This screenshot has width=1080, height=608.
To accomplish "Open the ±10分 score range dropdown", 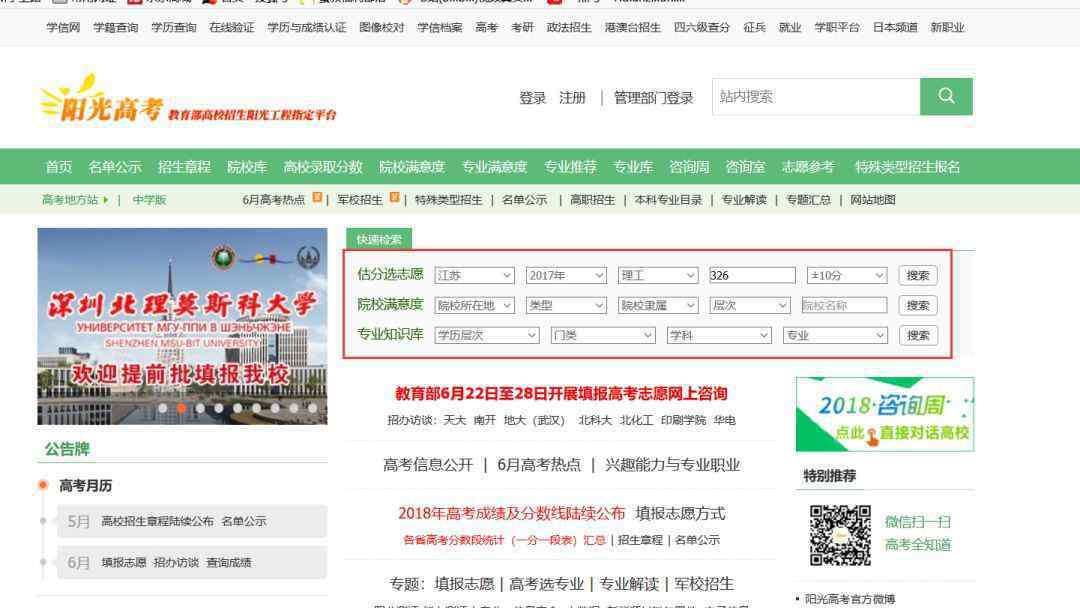I will coord(847,275).
